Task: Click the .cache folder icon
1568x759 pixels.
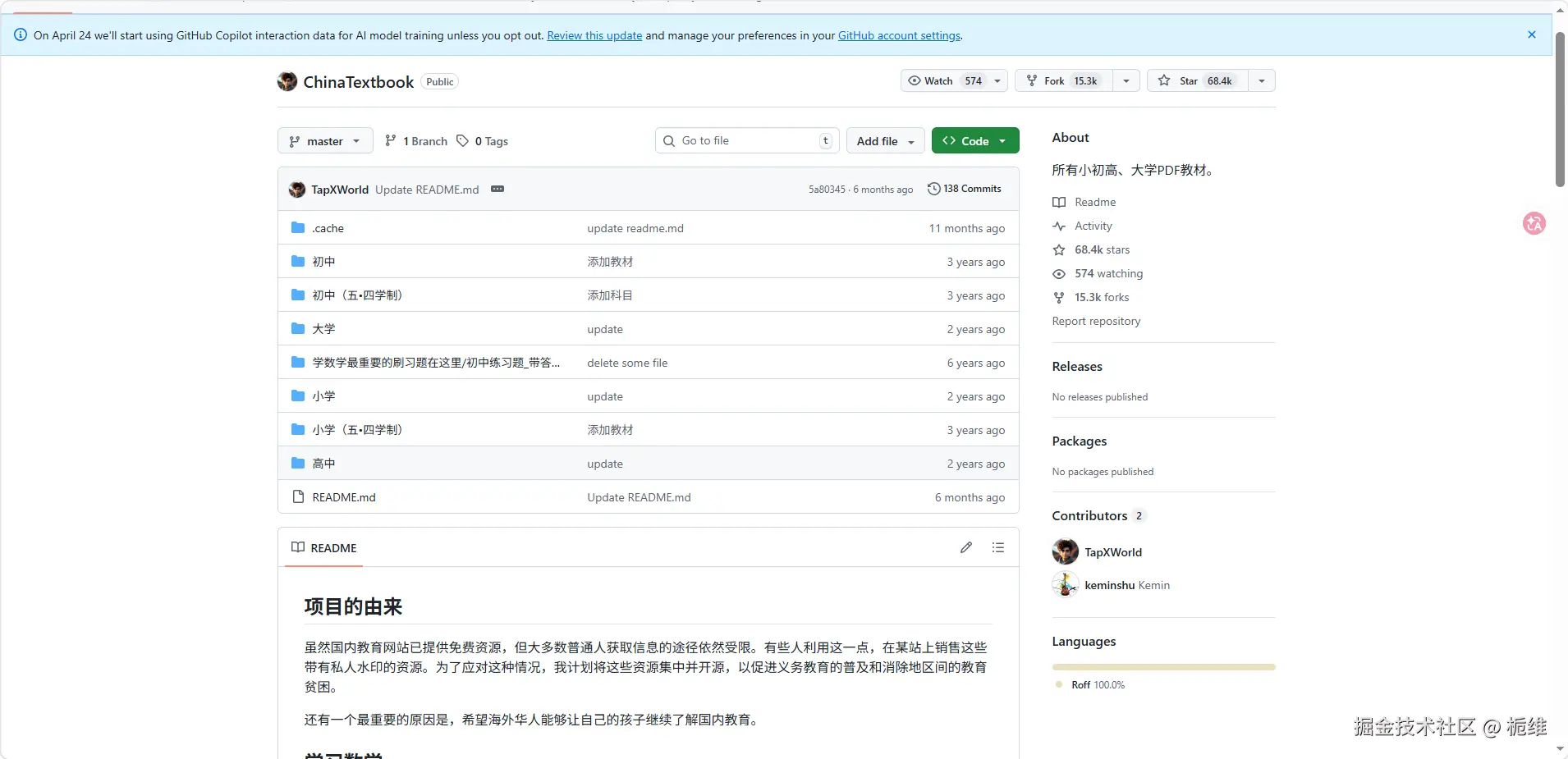Action: tap(298, 227)
